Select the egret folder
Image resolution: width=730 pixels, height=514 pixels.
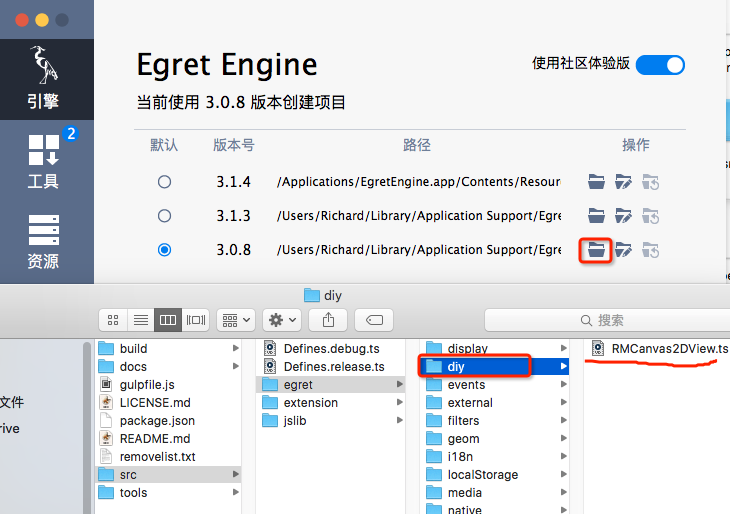pos(331,385)
